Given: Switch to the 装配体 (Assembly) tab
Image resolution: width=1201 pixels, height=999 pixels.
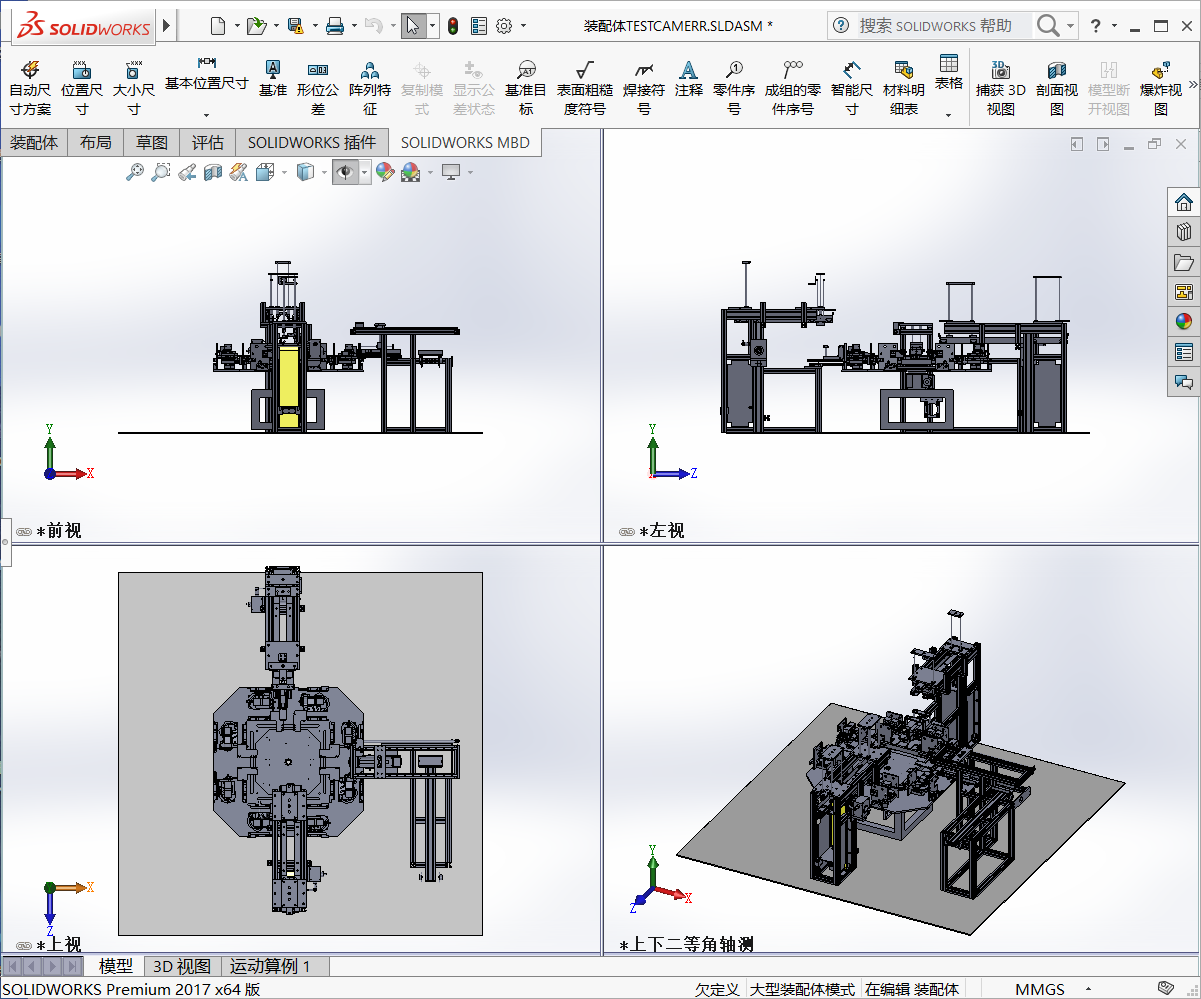Looking at the screenshot, I should pyautogui.click(x=34, y=143).
